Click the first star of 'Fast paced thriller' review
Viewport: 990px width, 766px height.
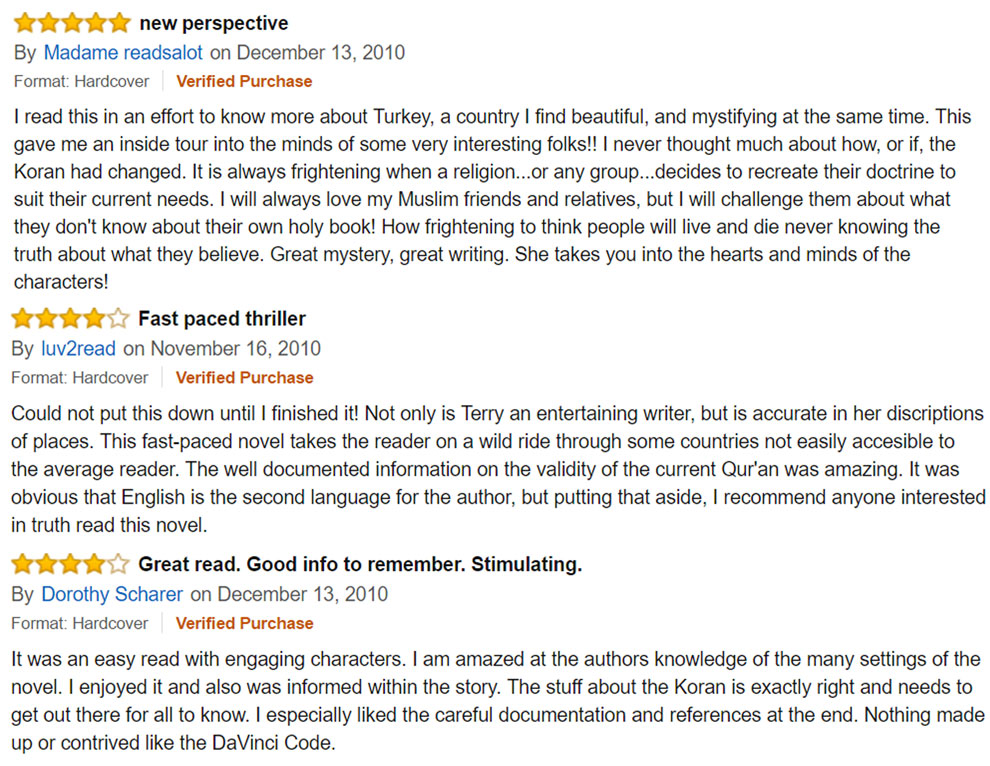[23, 318]
